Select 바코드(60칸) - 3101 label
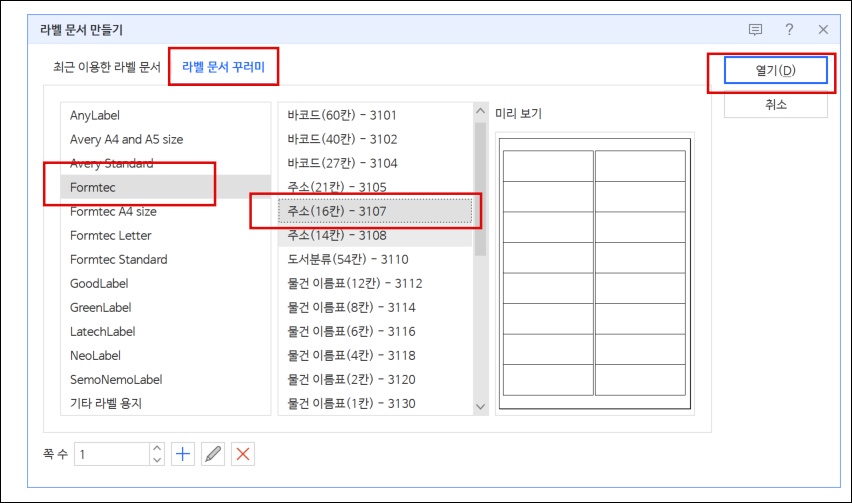The width and height of the screenshot is (852, 503). click(375, 115)
